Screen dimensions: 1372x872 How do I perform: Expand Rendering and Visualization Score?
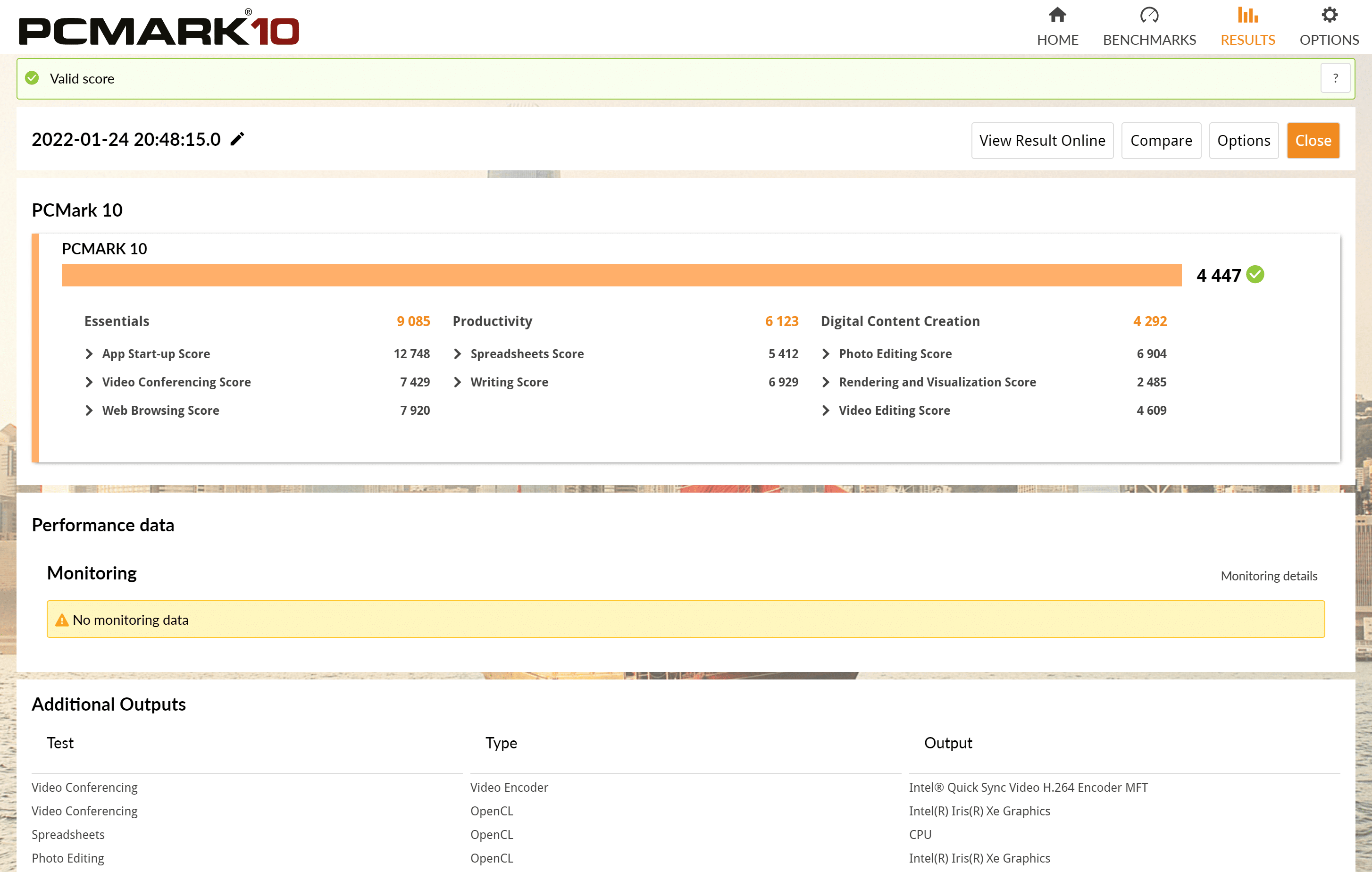(x=826, y=382)
